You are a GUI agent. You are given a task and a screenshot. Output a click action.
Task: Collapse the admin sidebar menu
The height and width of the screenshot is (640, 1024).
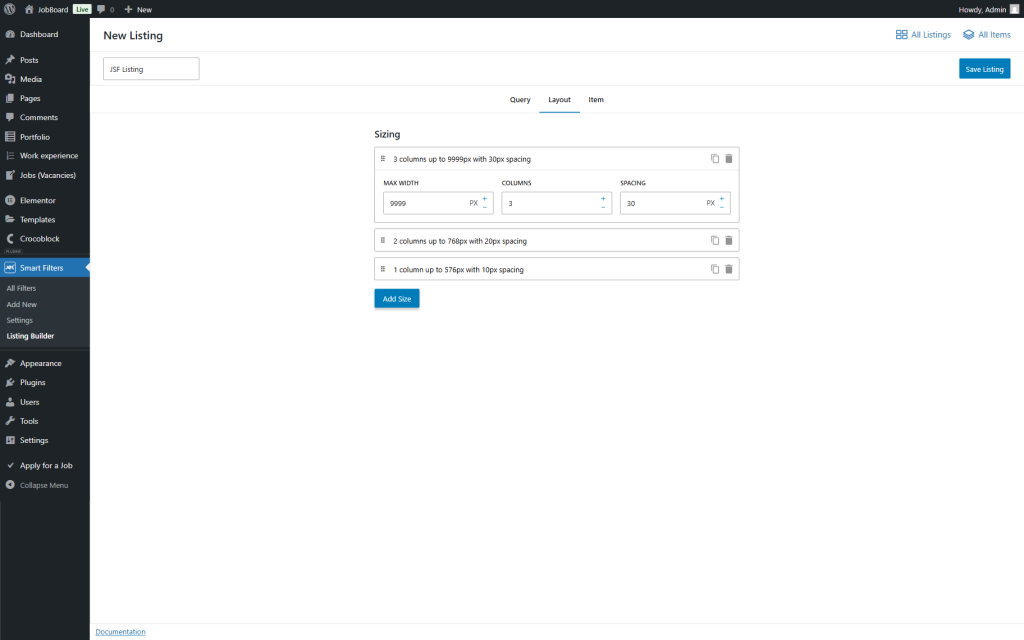tap(44, 485)
